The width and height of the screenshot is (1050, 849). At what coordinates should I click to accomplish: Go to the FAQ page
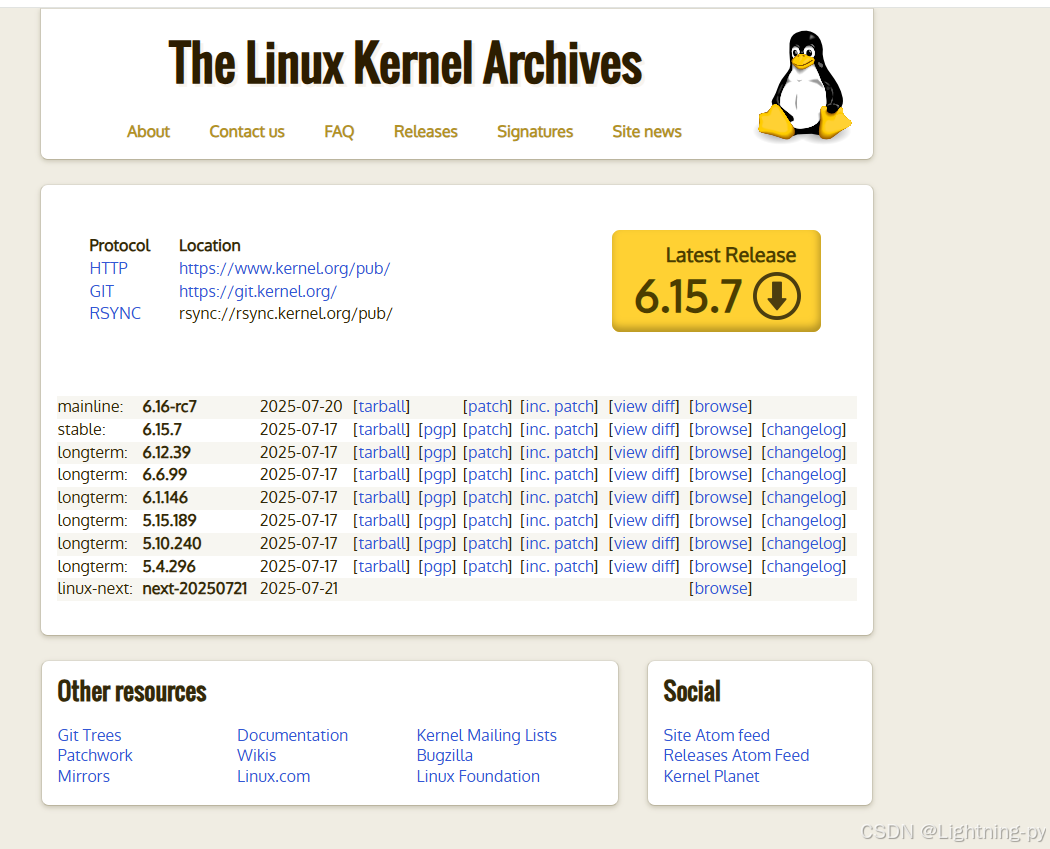[339, 131]
